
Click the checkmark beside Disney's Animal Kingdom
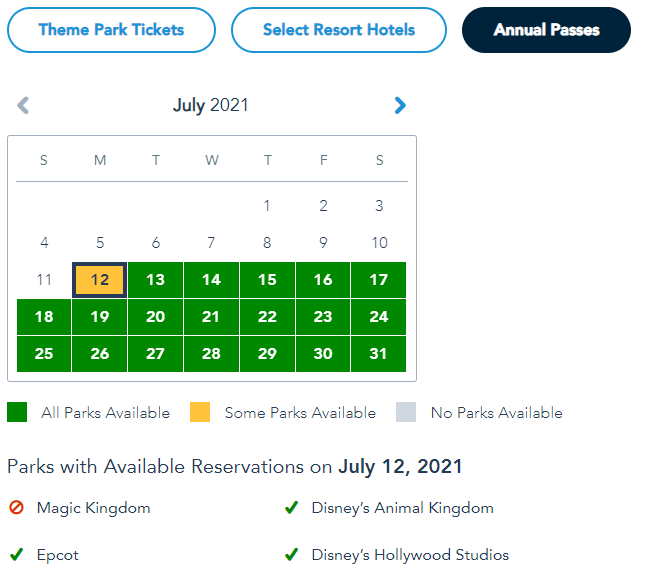tap(291, 508)
